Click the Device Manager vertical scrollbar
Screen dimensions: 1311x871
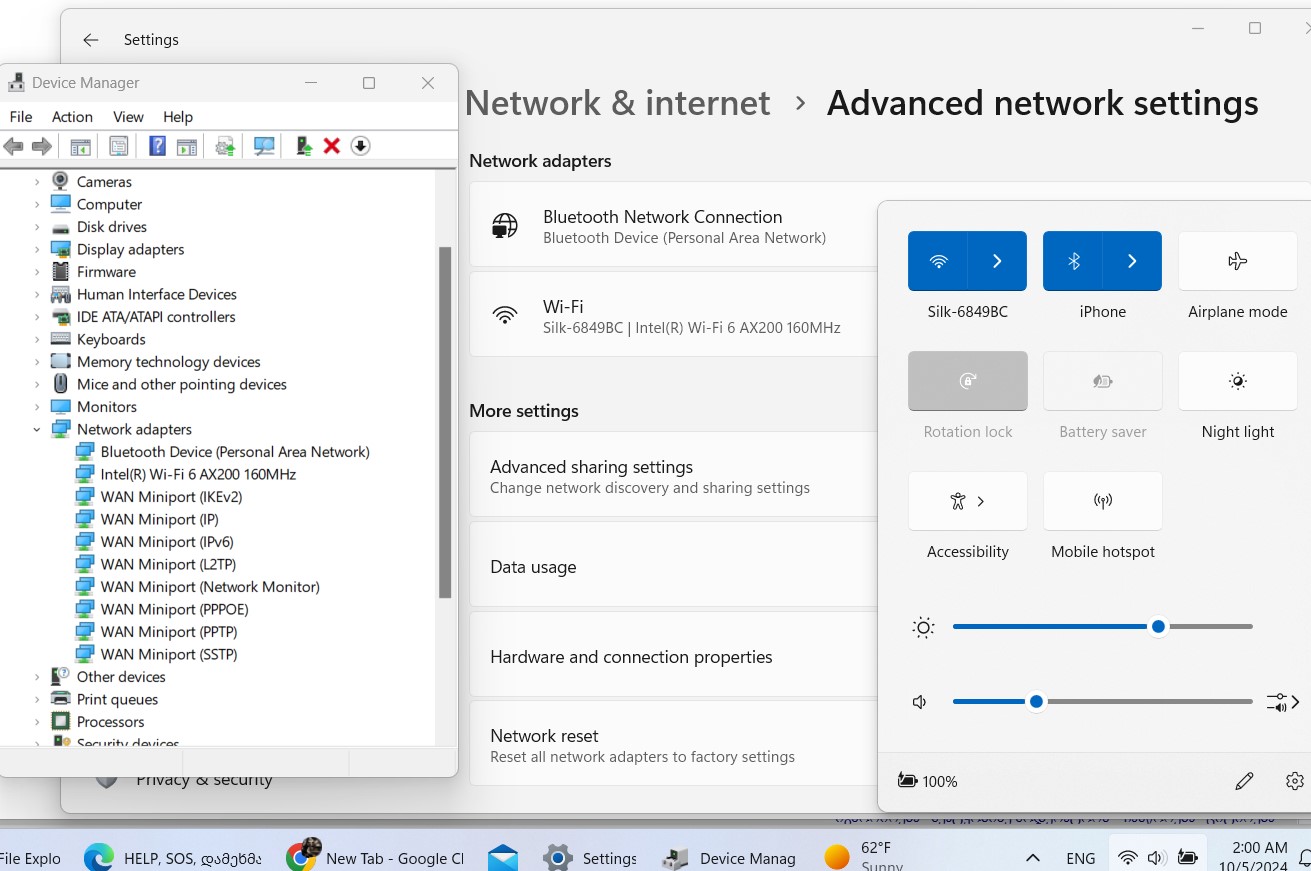(x=445, y=422)
